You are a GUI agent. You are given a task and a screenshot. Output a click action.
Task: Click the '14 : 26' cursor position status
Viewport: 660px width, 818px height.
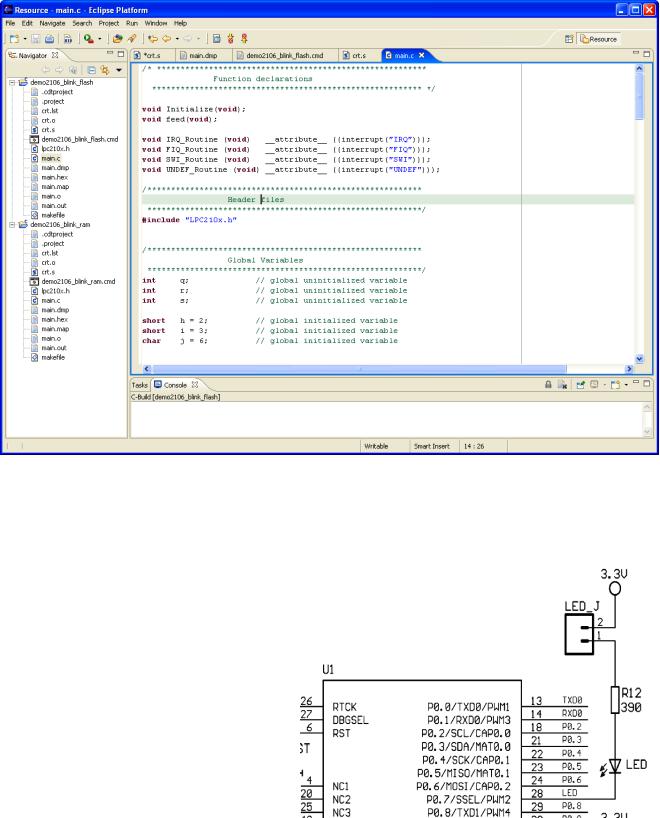point(474,447)
